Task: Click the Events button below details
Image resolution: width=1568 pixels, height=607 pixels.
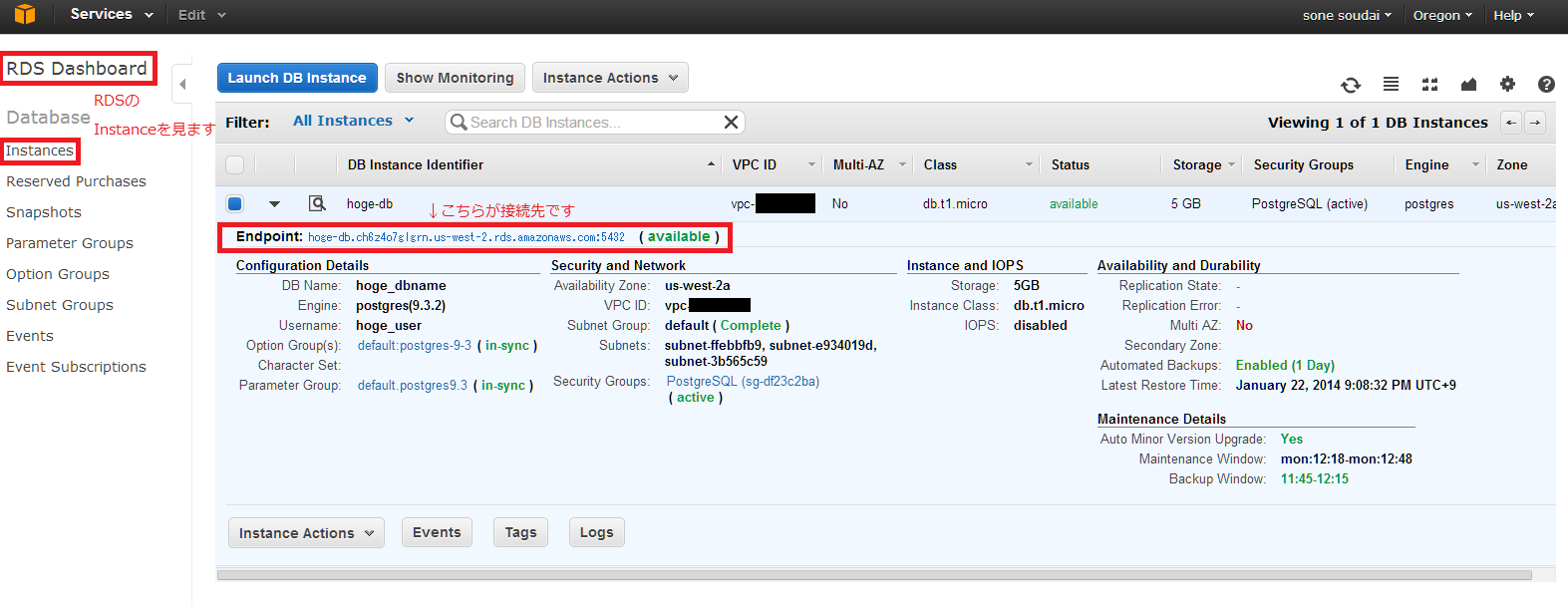Action: (437, 532)
